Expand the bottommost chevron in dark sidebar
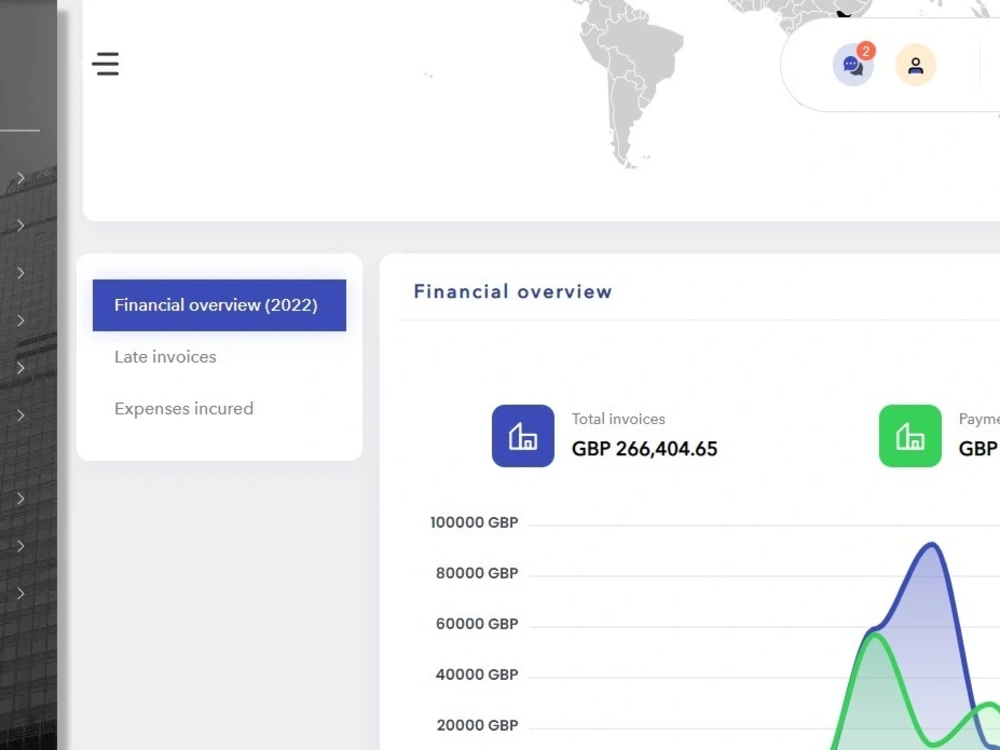1000x750 pixels. pos(21,593)
